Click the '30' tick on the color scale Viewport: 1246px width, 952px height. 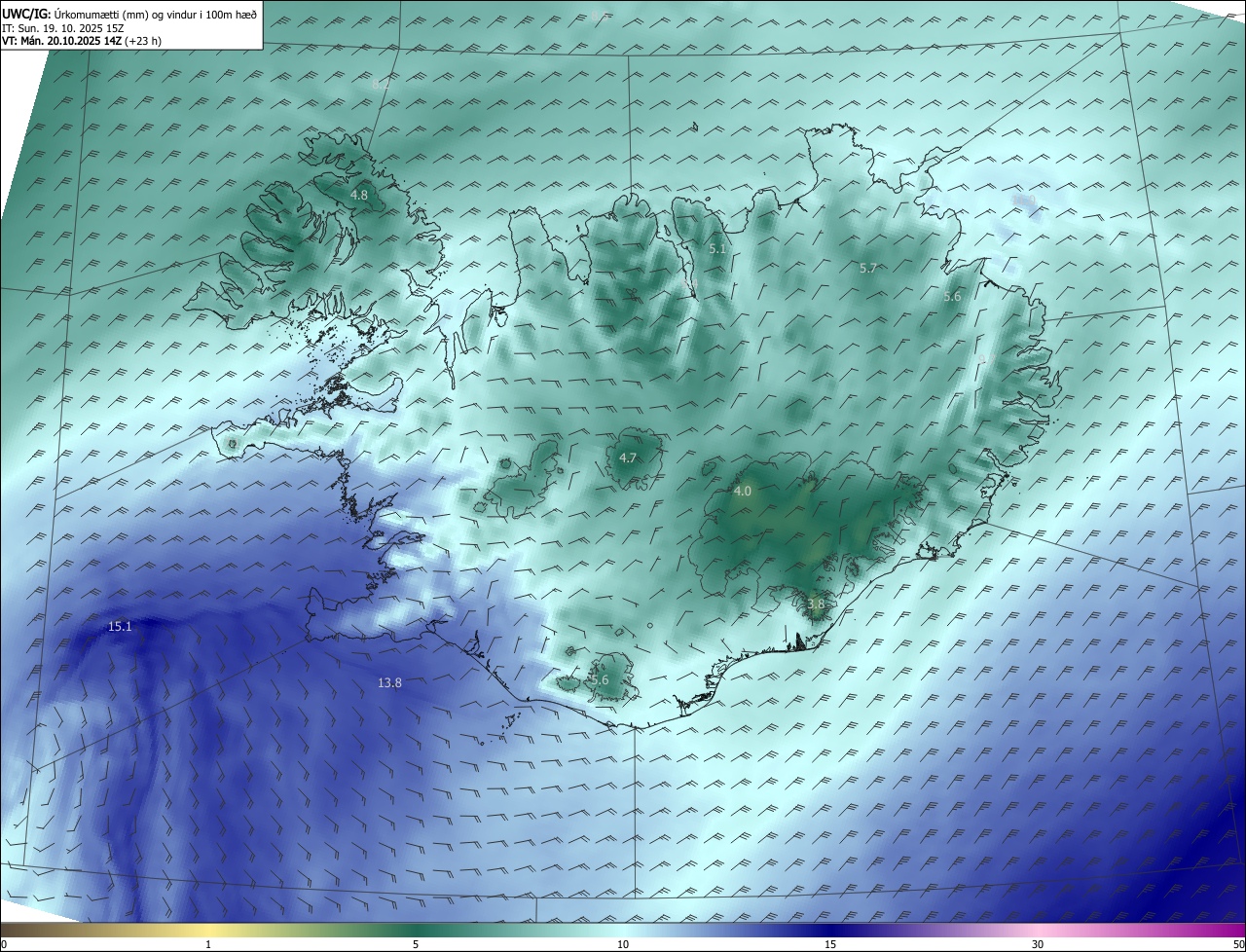pos(1038,944)
